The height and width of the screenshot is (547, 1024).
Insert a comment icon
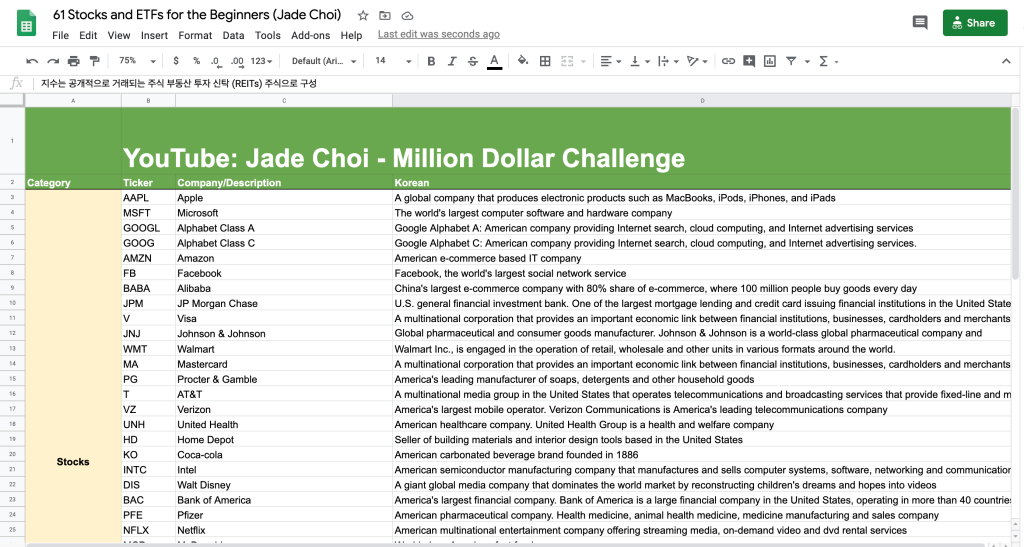click(749, 61)
